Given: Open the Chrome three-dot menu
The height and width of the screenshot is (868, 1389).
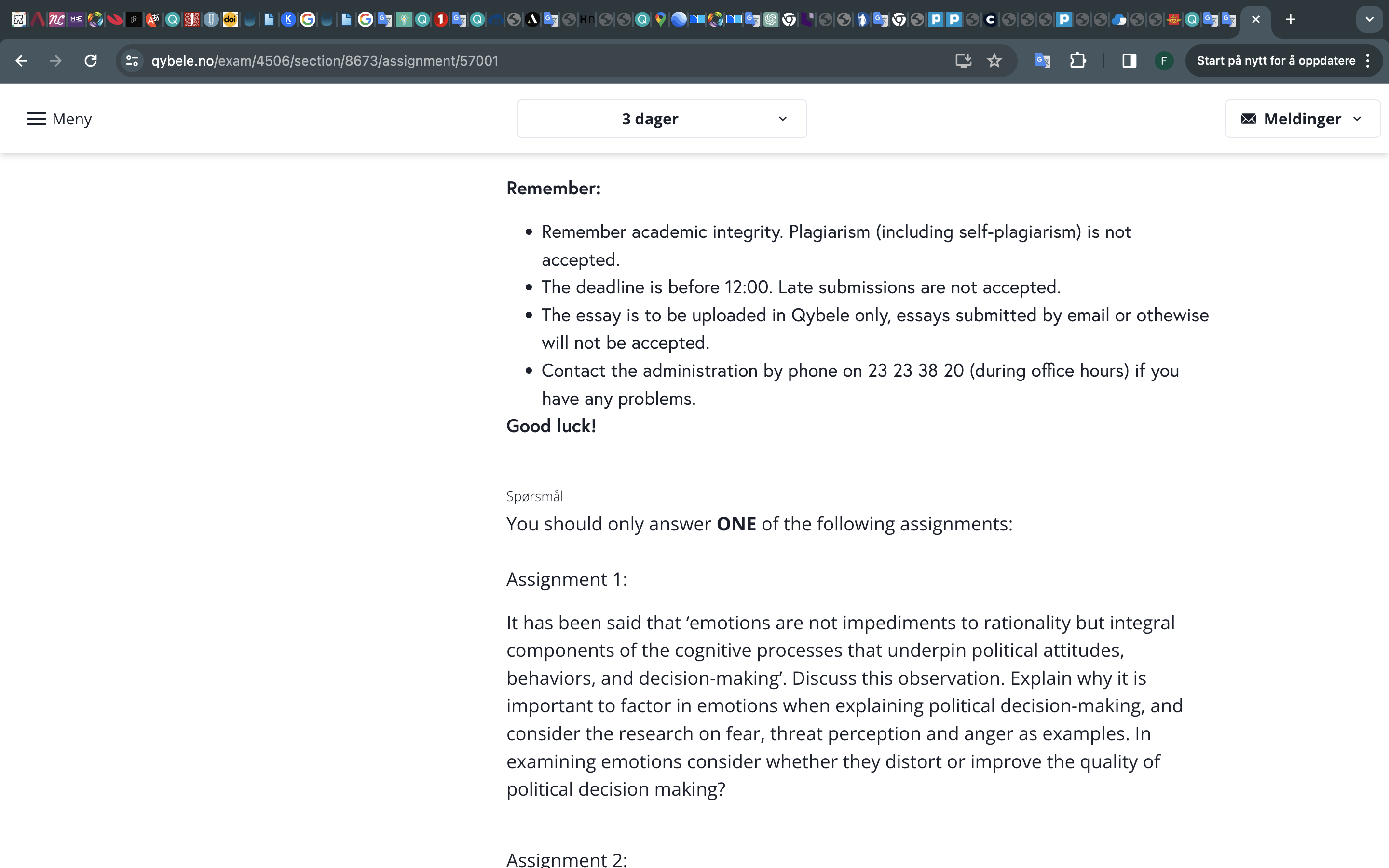Looking at the screenshot, I should [x=1368, y=61].
